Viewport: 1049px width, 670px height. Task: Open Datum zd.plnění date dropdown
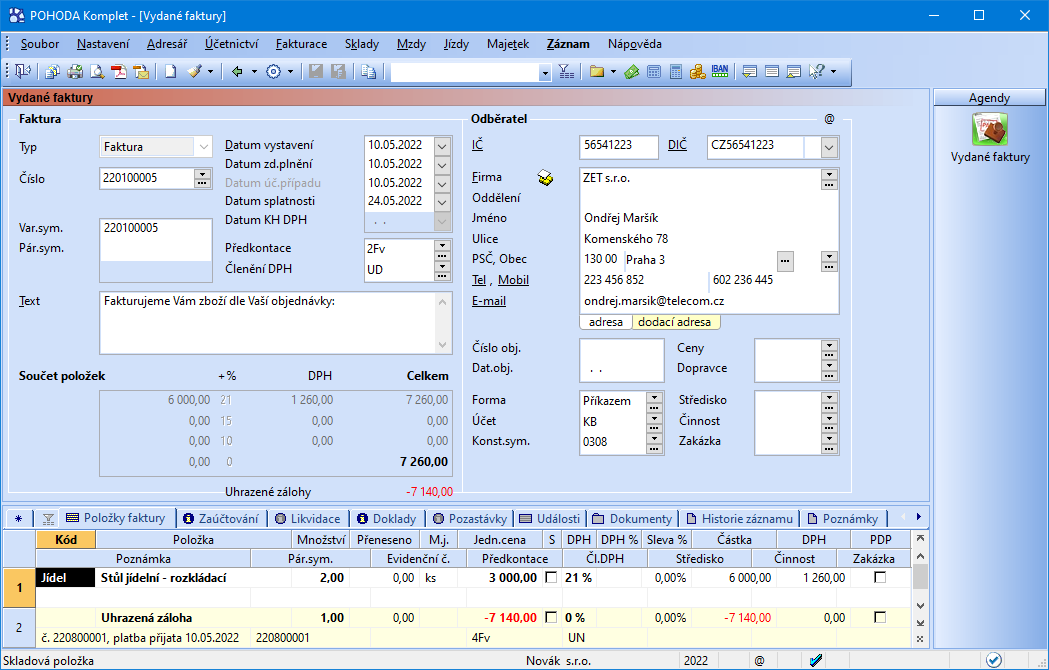click(x=442, y=164)
